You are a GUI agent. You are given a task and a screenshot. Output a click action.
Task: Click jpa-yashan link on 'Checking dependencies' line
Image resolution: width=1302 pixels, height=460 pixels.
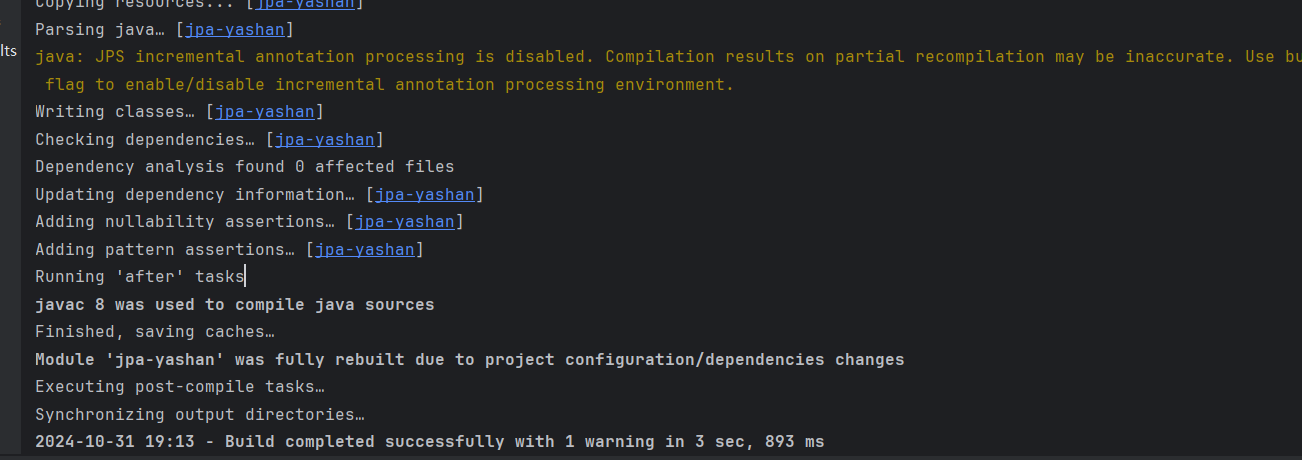click(x=324, y=139)
